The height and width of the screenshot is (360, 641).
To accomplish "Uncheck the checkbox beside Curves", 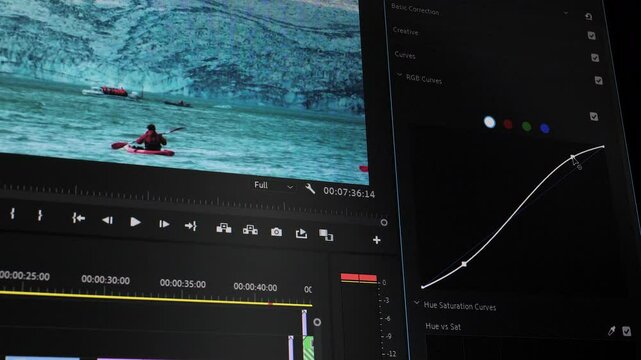I will (x=595, y=58).
